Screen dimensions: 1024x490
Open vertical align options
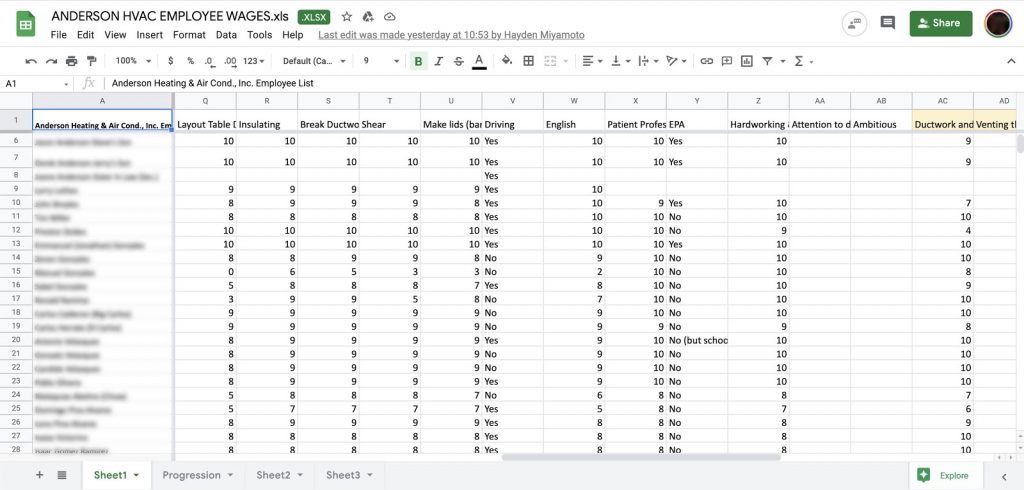pos(620,61)
